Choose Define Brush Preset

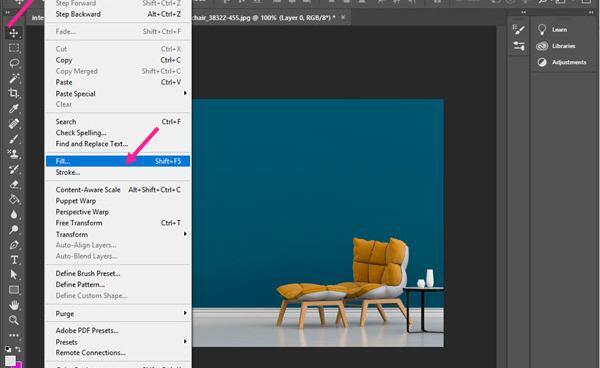coord(118,274)
